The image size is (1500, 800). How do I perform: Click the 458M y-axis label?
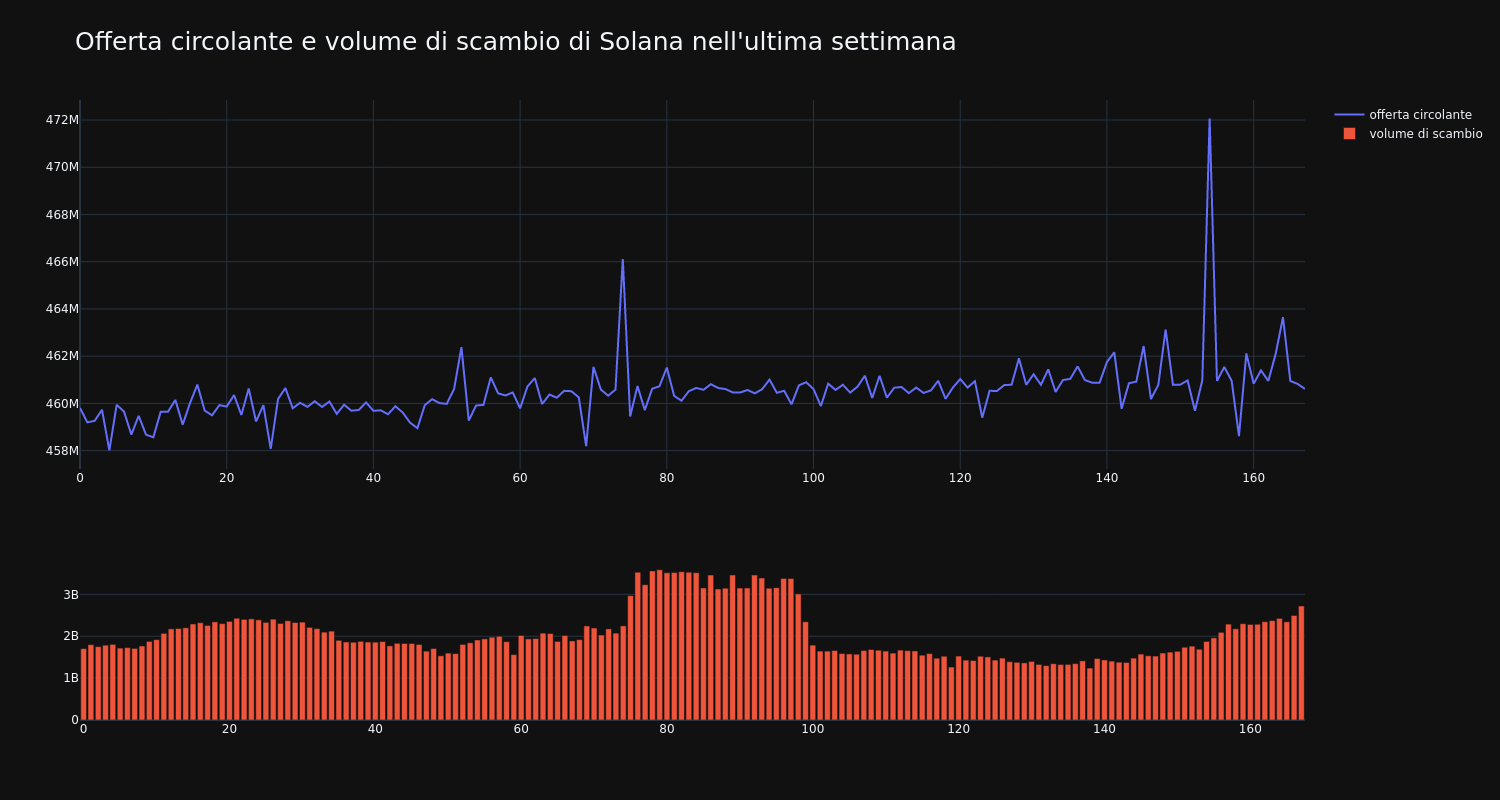pyautogui.click(x=62, y=451)
